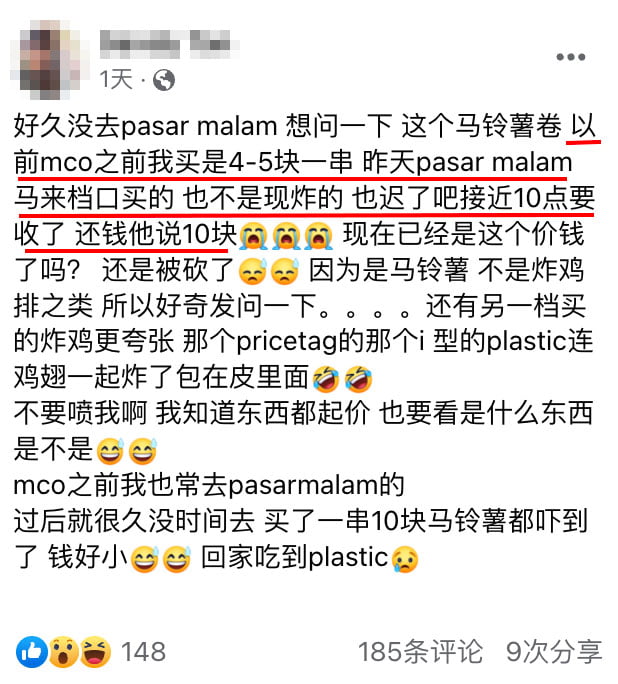Click the first line starting 好久没去pasar malam

click(x=305, y=127)
